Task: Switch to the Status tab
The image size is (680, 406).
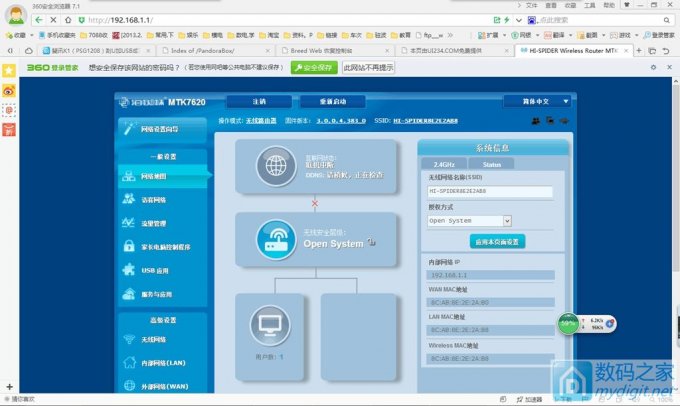Action: click(x=491, y=164)
